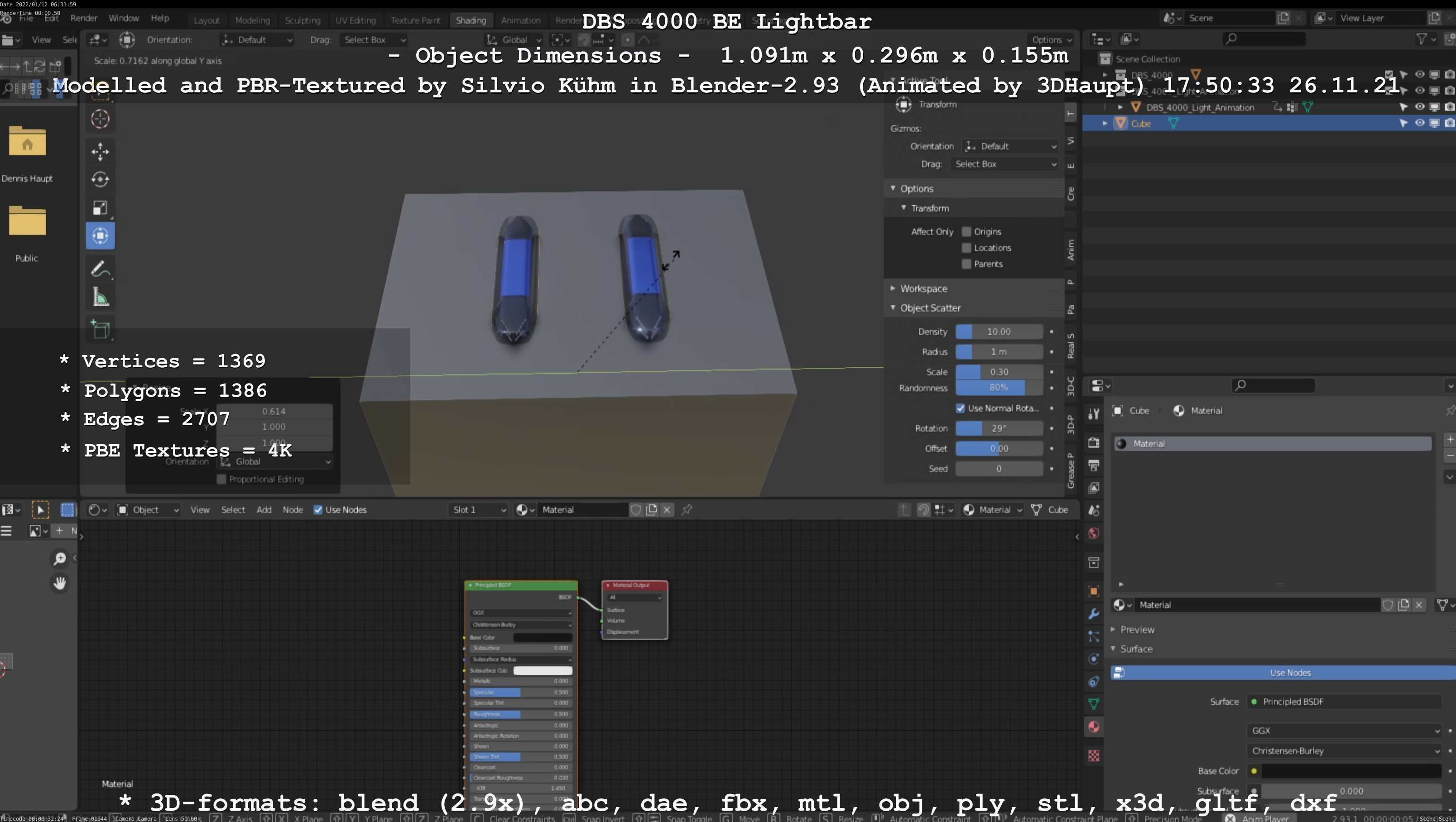The image size is (1456, 822).
Task: Enable Affect Only Locations checkbox
Action: tap(966, 248)
